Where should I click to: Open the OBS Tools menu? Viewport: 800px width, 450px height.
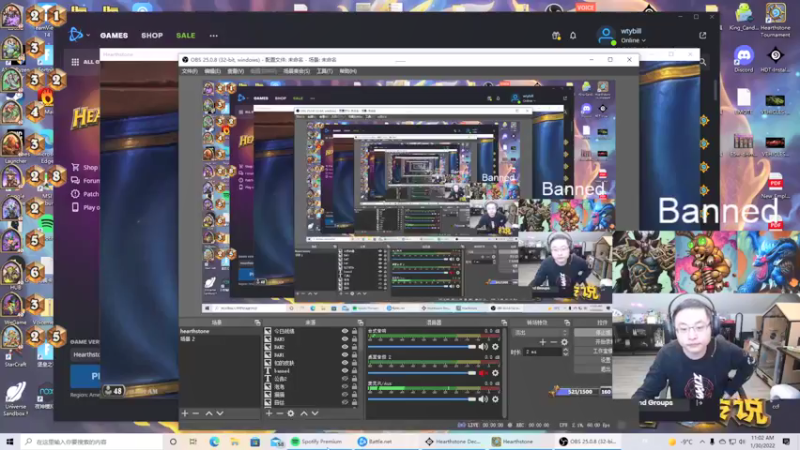point(324,71)
